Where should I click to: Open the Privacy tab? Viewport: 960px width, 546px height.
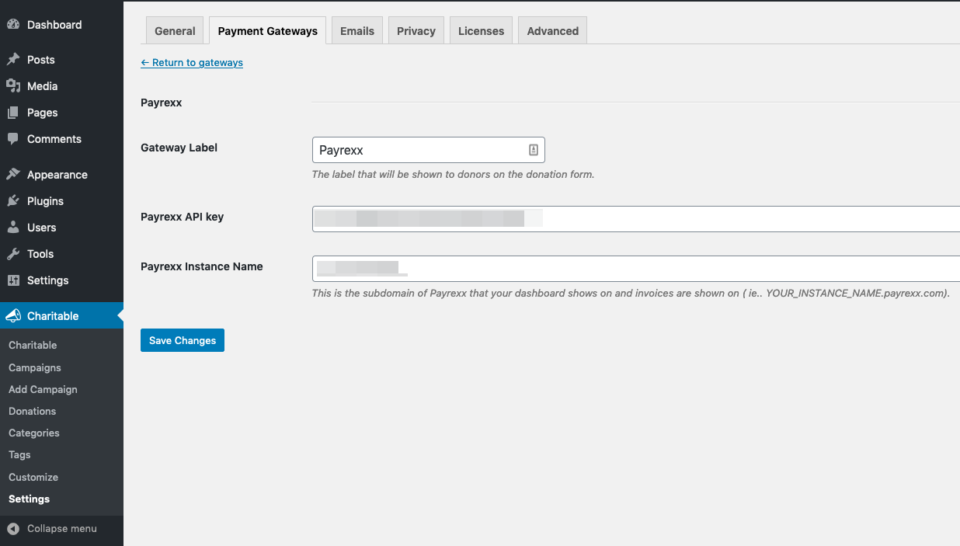click(x=416, y=31)
